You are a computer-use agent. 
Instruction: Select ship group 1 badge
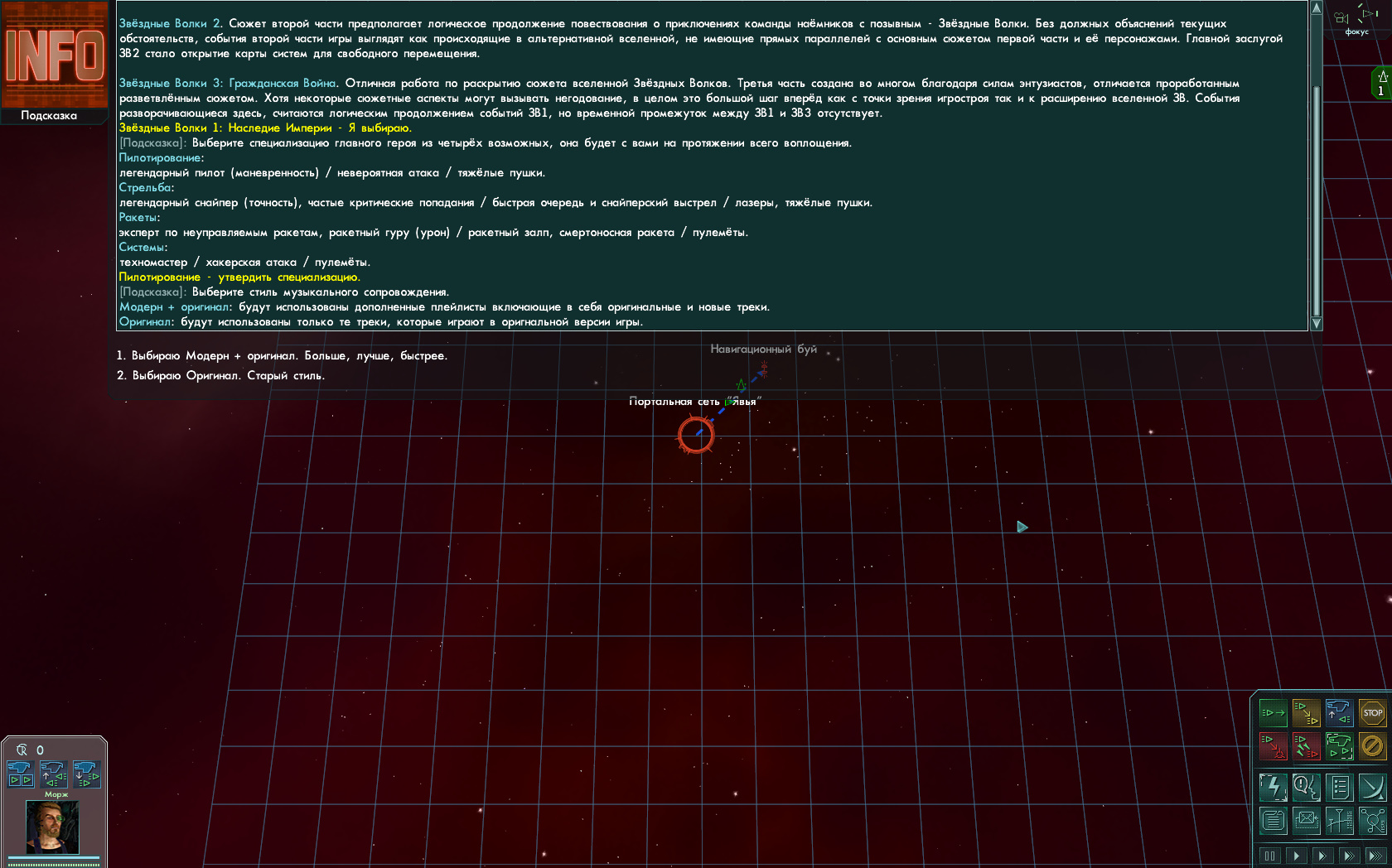tap(1381, 83)
